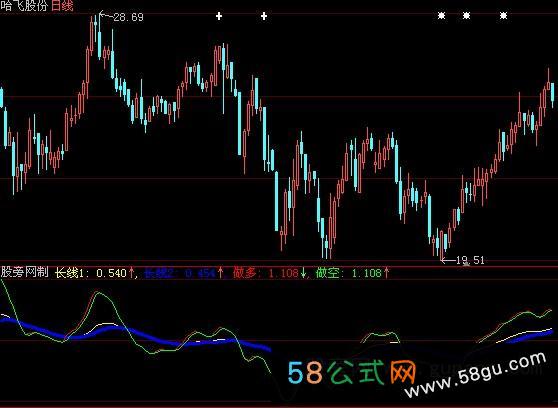The image size is (558, 408).
Task: Select the first white asterisk marker at top
Action: click(x=441, y=16)
